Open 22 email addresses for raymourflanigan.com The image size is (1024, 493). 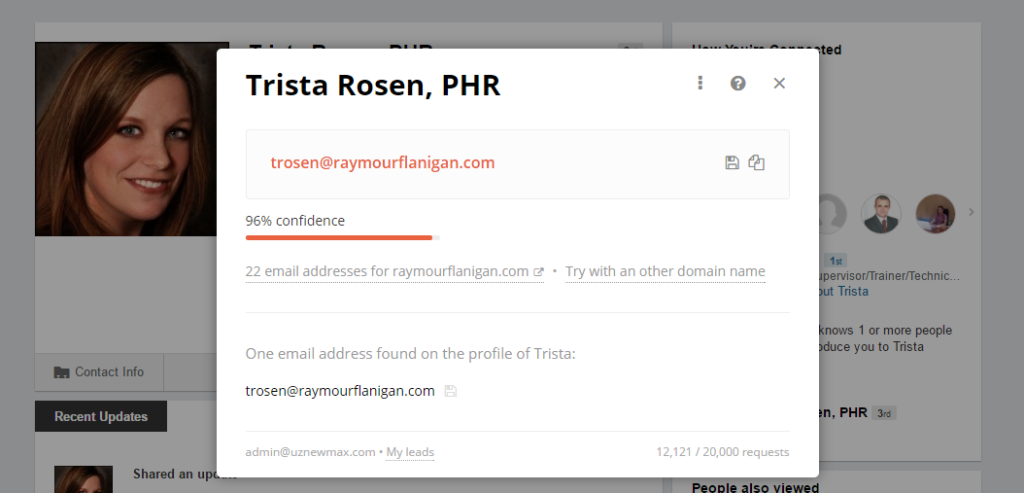coord(394,272)
